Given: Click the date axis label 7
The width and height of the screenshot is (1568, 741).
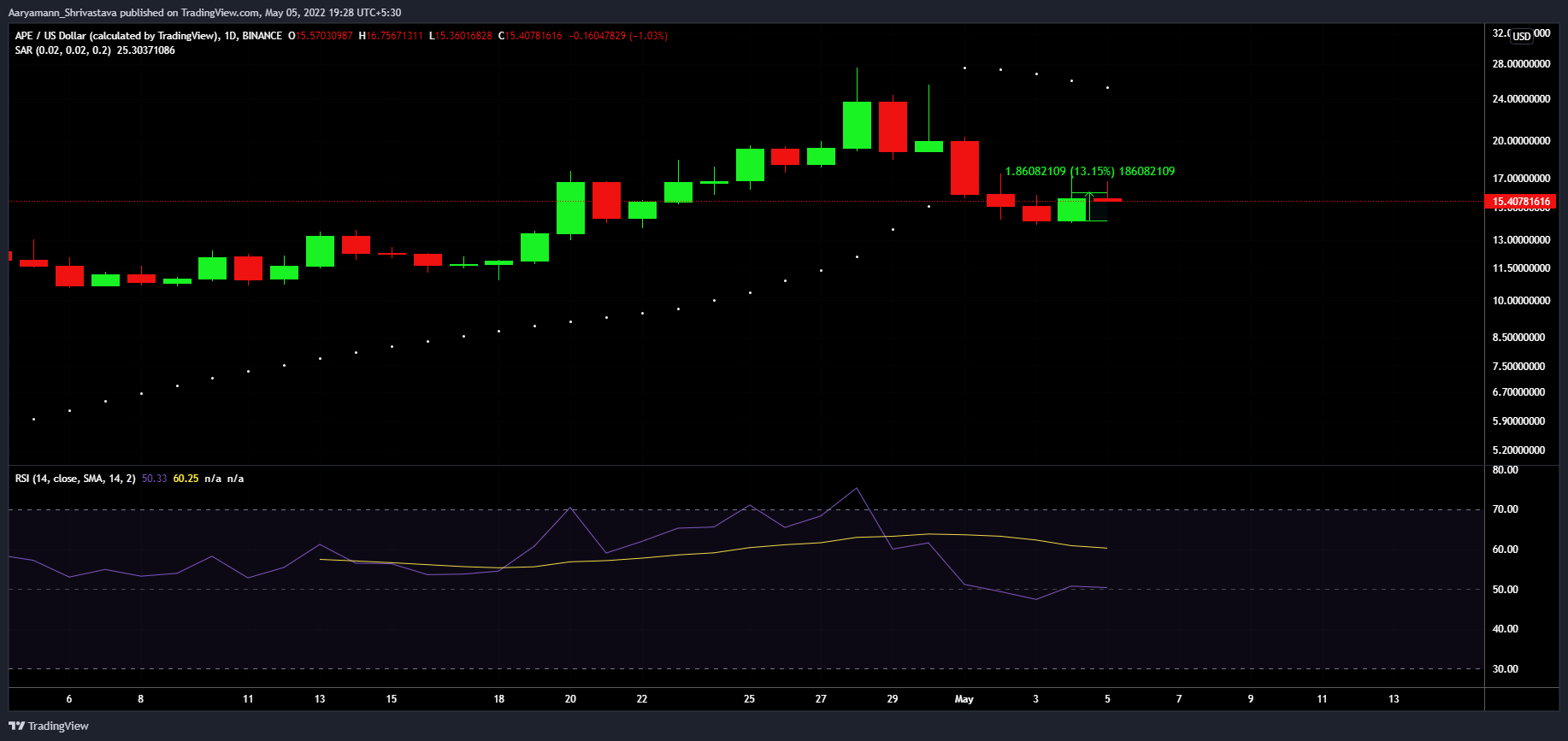Looking at the screenshot, I should [1179, 699].
